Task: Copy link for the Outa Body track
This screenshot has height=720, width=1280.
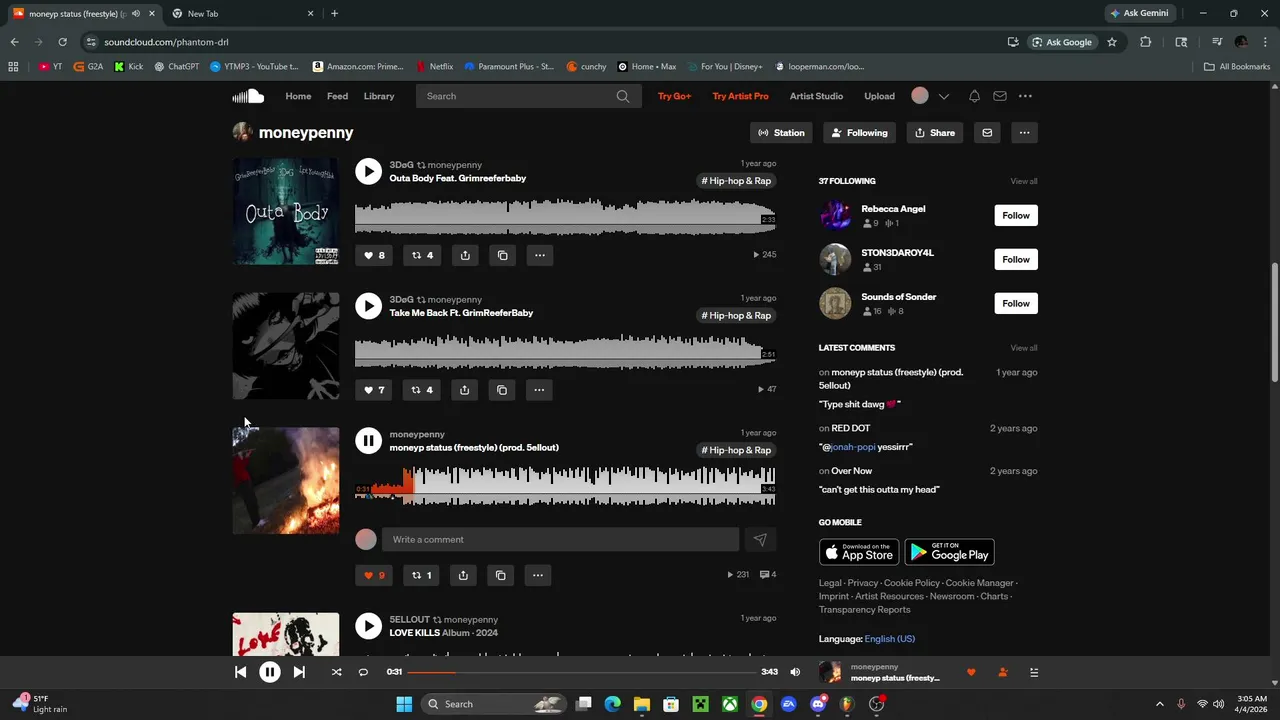Action: coord(502,255)
